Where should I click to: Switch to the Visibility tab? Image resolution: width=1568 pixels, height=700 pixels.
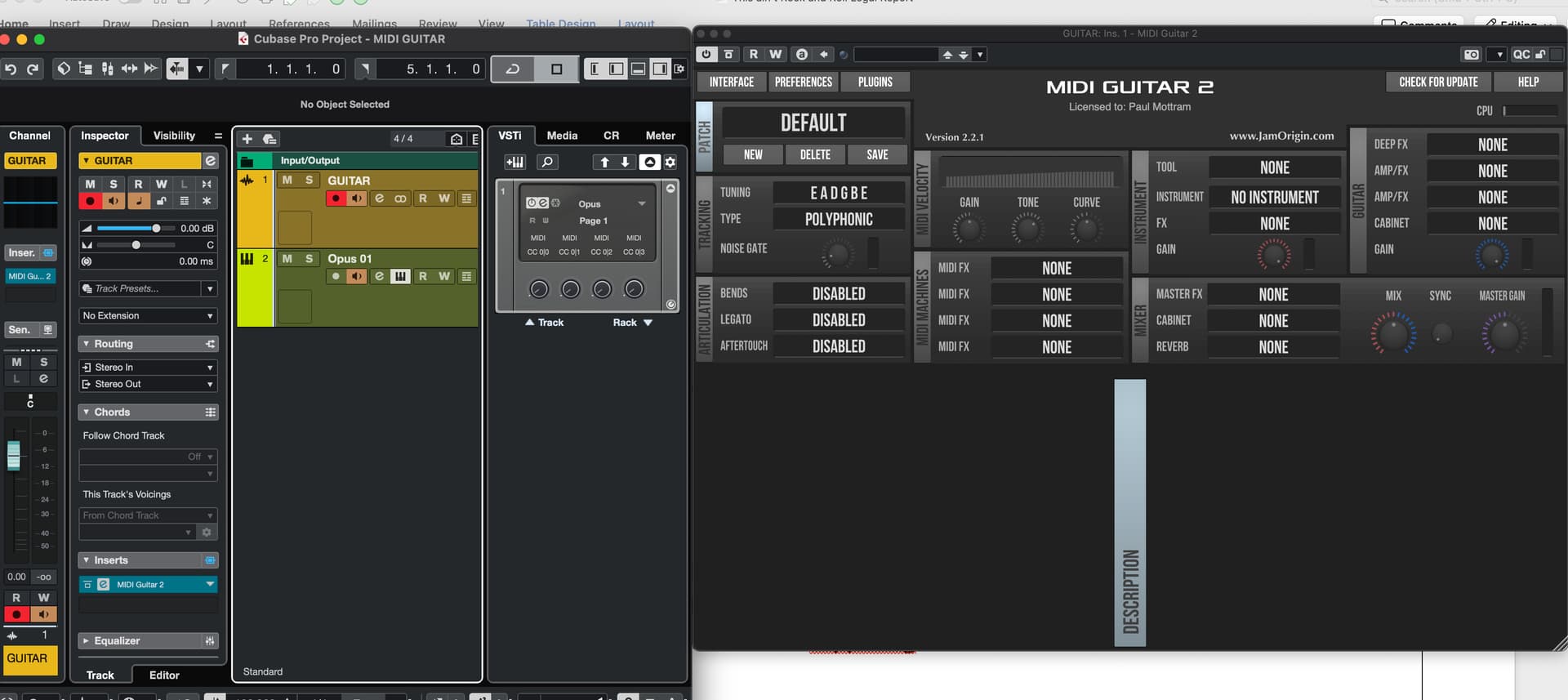tap(174, 136)
